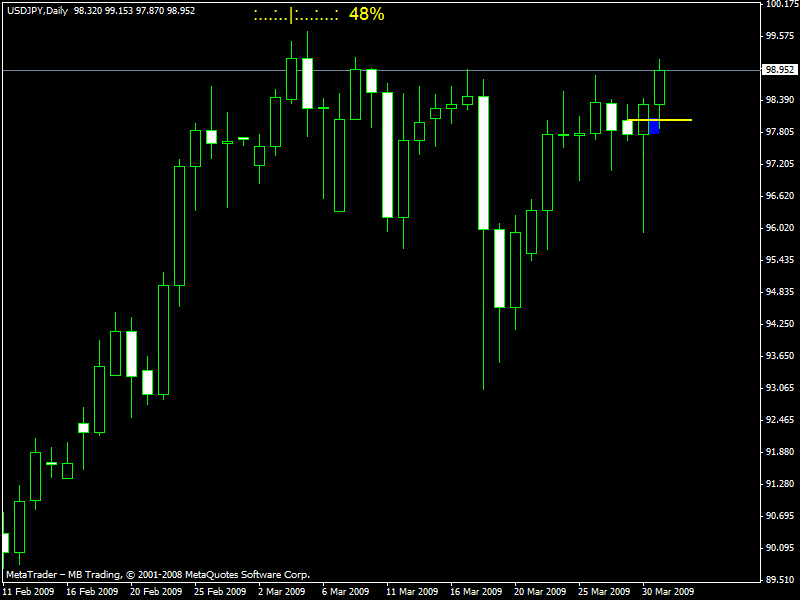Click the current price label 98.952

click(780, 70)
